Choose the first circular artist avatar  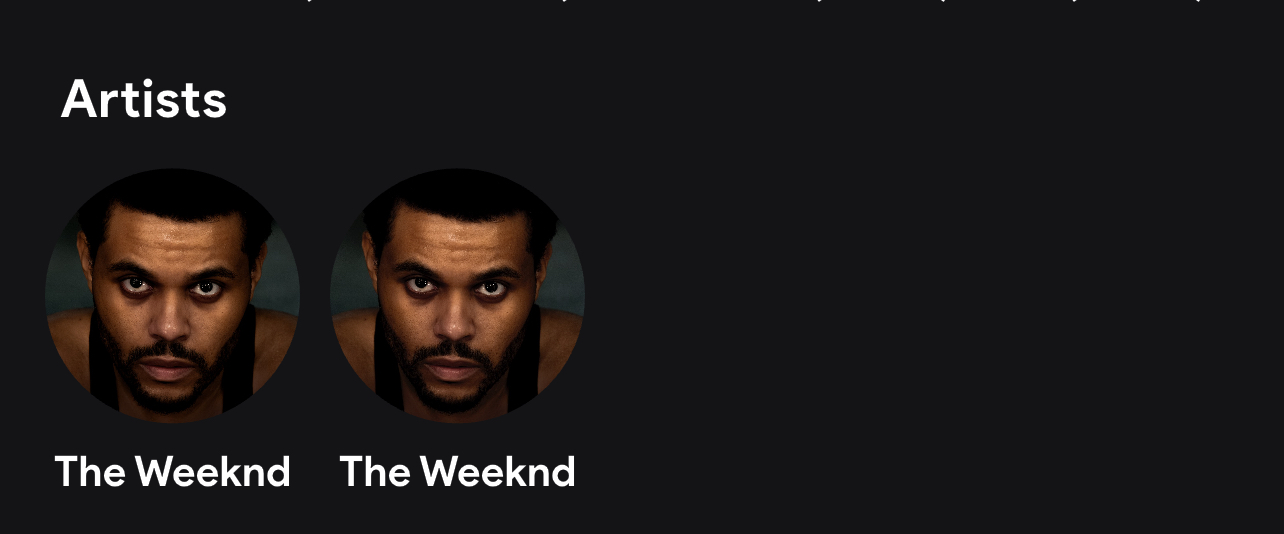[x=172, y=296]
